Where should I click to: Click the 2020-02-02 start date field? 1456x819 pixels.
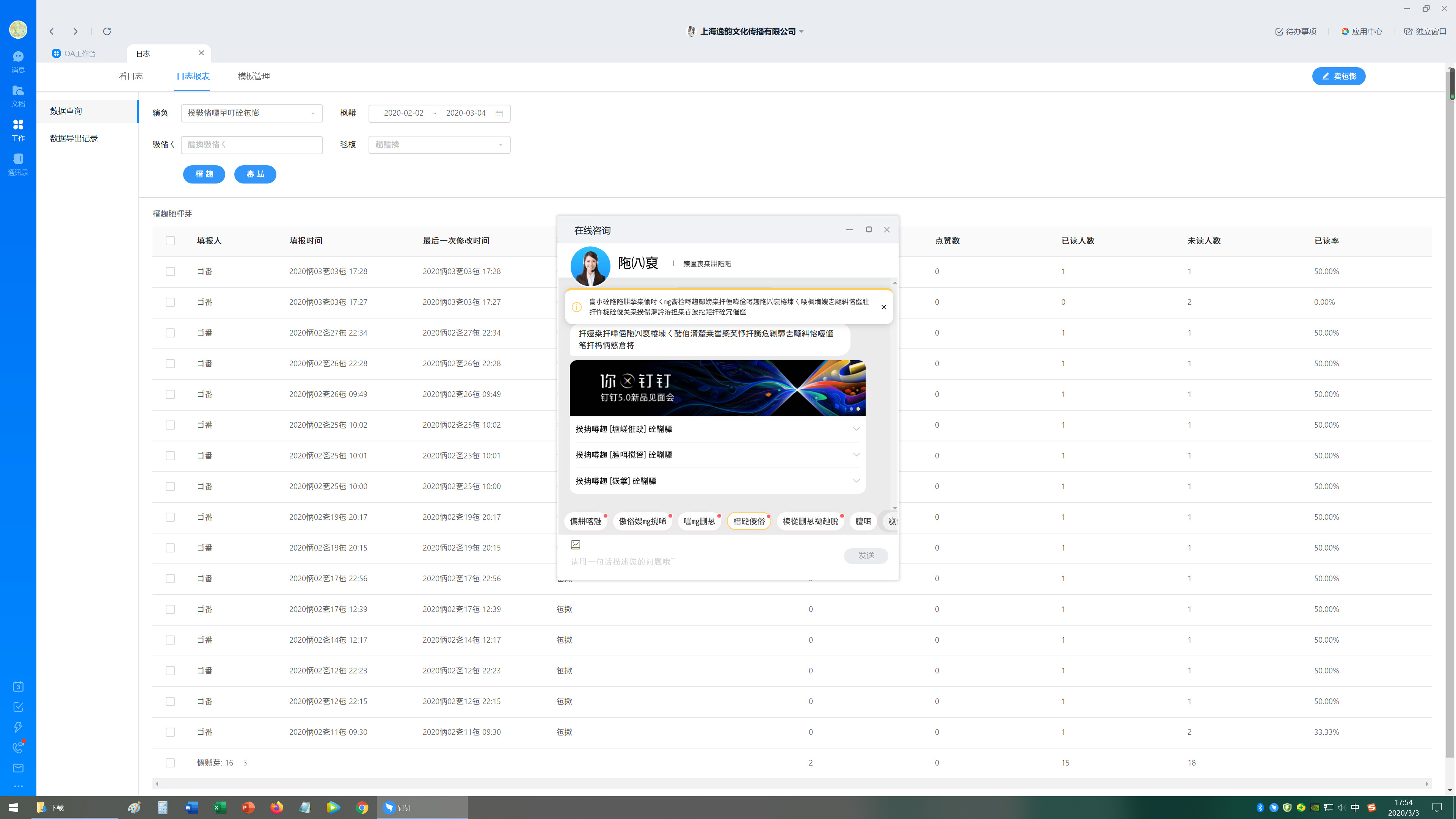tap(403, 113)
